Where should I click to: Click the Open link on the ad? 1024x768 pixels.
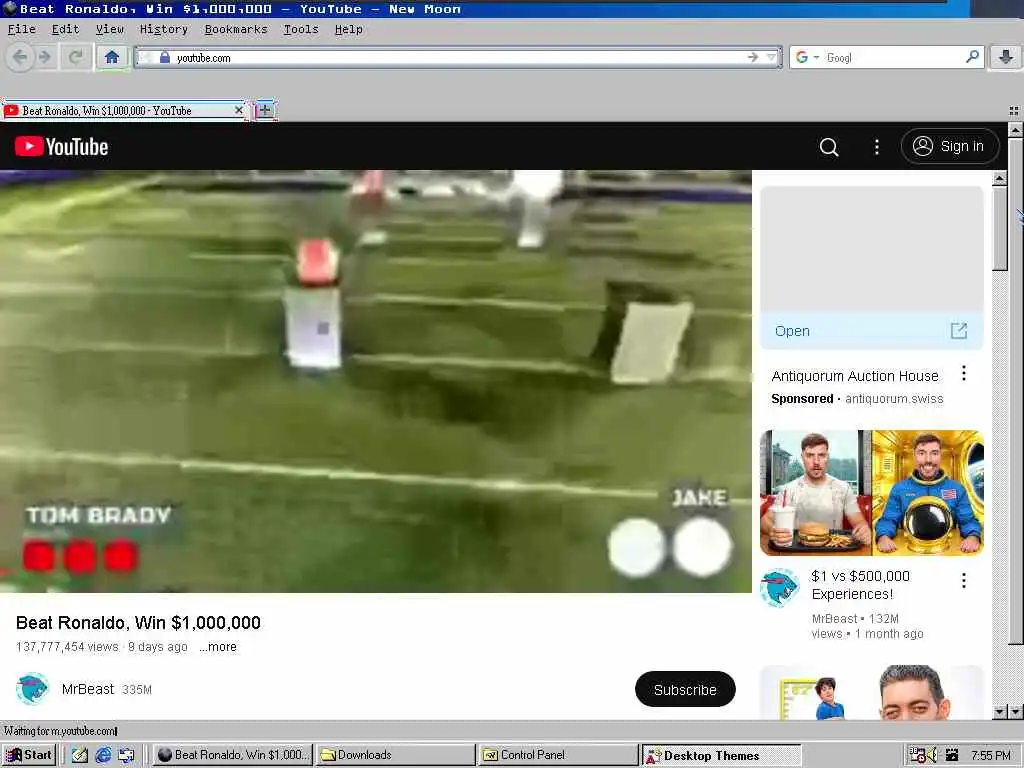[x=792, y=331]
